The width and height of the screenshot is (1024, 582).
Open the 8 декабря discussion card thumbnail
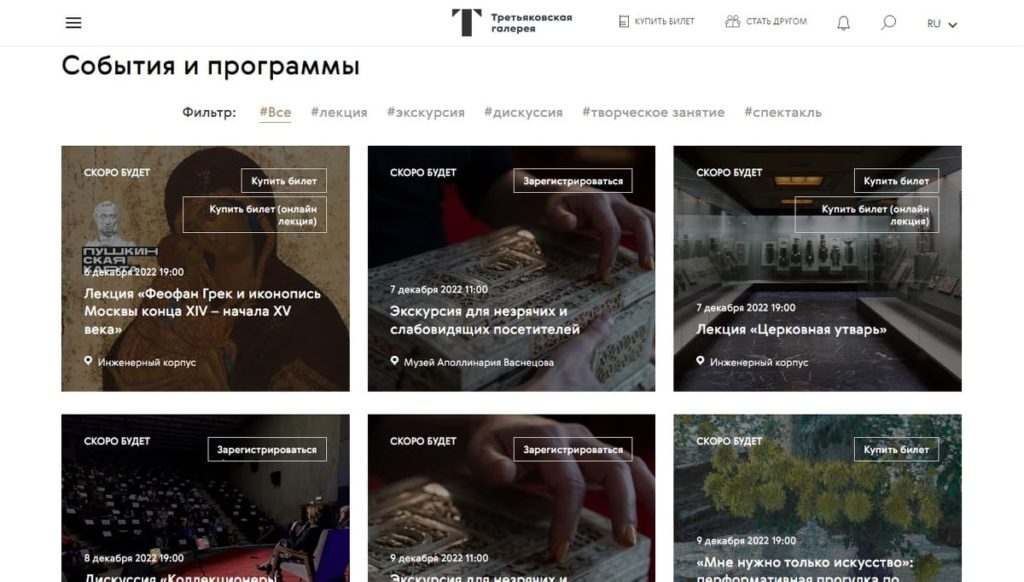click(205, 498)
